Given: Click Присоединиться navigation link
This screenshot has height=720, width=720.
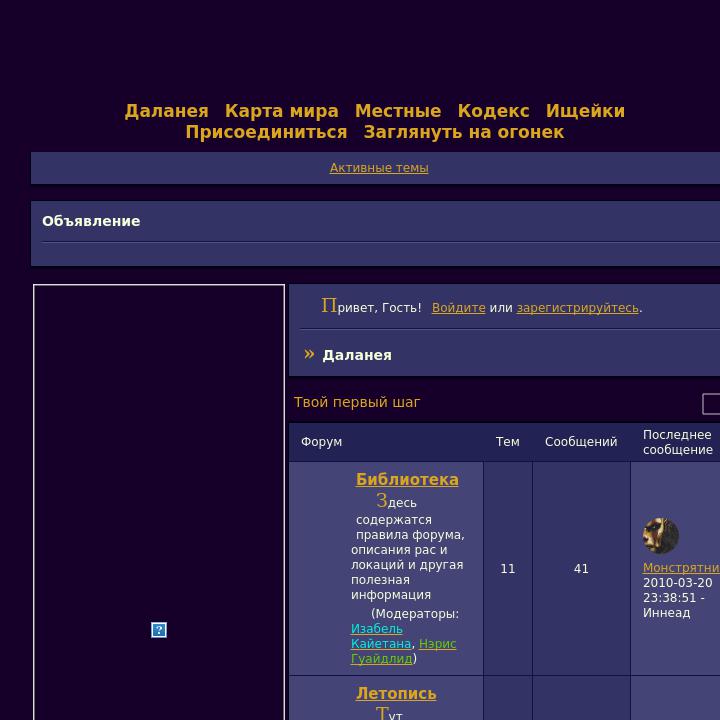Looking at the screenshot, I should coord(266,132).
